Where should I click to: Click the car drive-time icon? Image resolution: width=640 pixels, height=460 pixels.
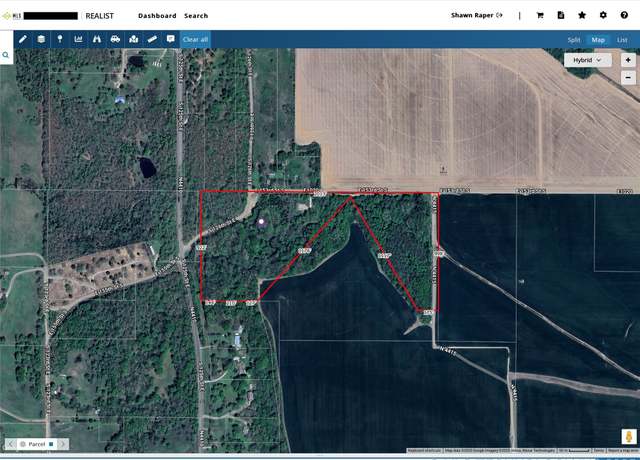(116, 39)
